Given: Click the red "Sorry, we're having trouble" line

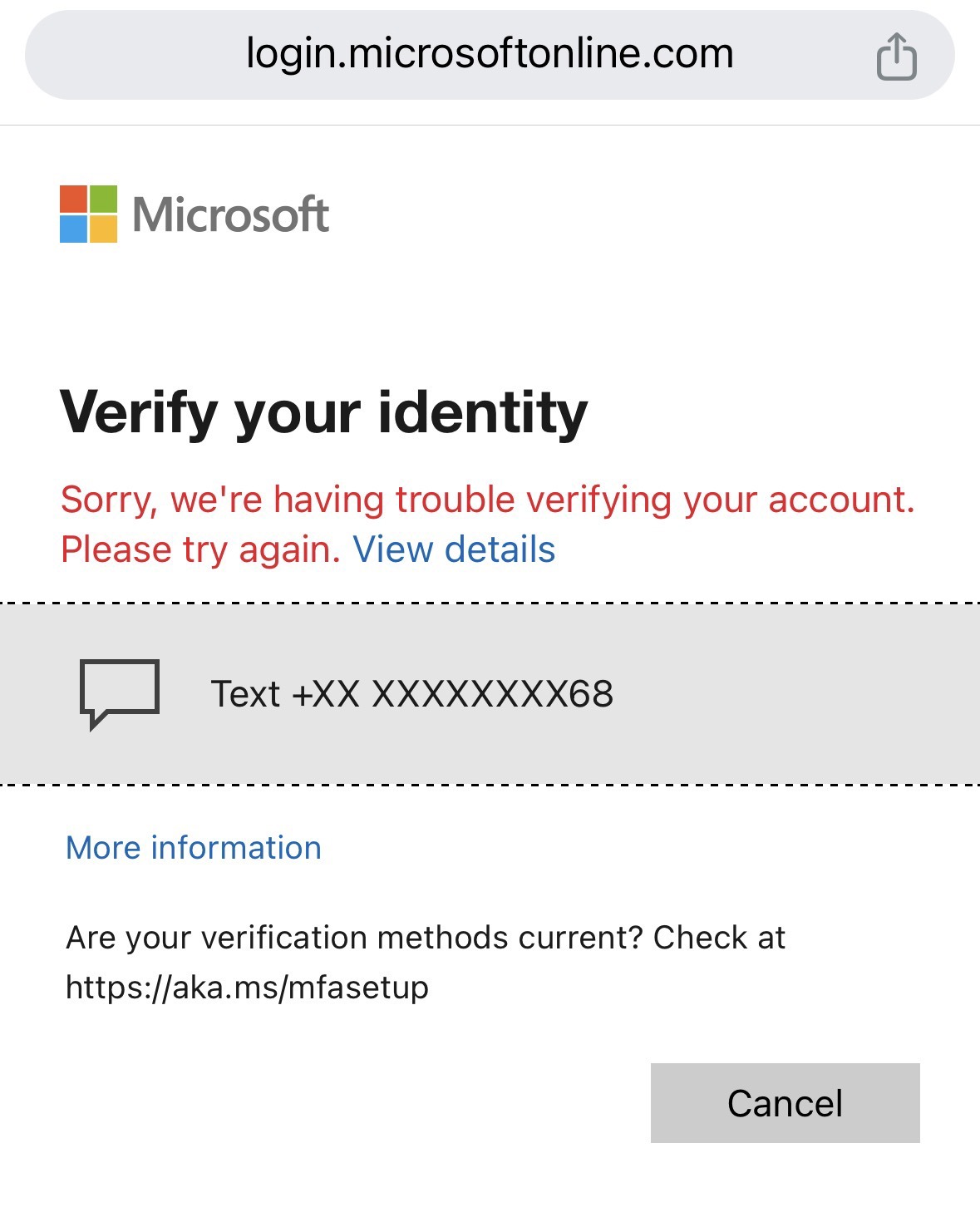Looking at the screenshot, I should click(x=487, y=500).
